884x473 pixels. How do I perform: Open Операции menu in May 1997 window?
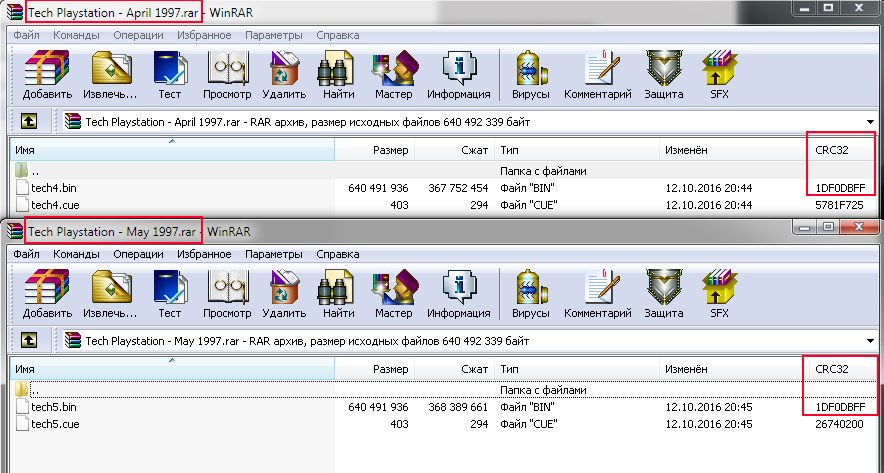[x=138, y=254]
